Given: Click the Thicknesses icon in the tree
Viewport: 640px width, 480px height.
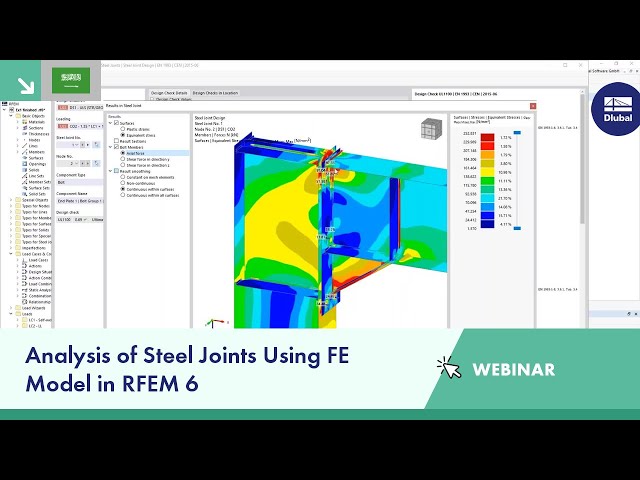Looking at the screenshot, I should pyautogui.click(x=24, y=134).
